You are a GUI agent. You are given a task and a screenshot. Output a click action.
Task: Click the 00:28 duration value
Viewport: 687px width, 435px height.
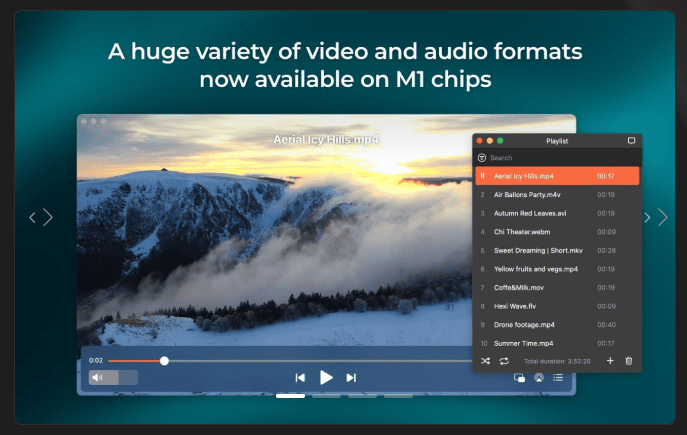[606, 251]
